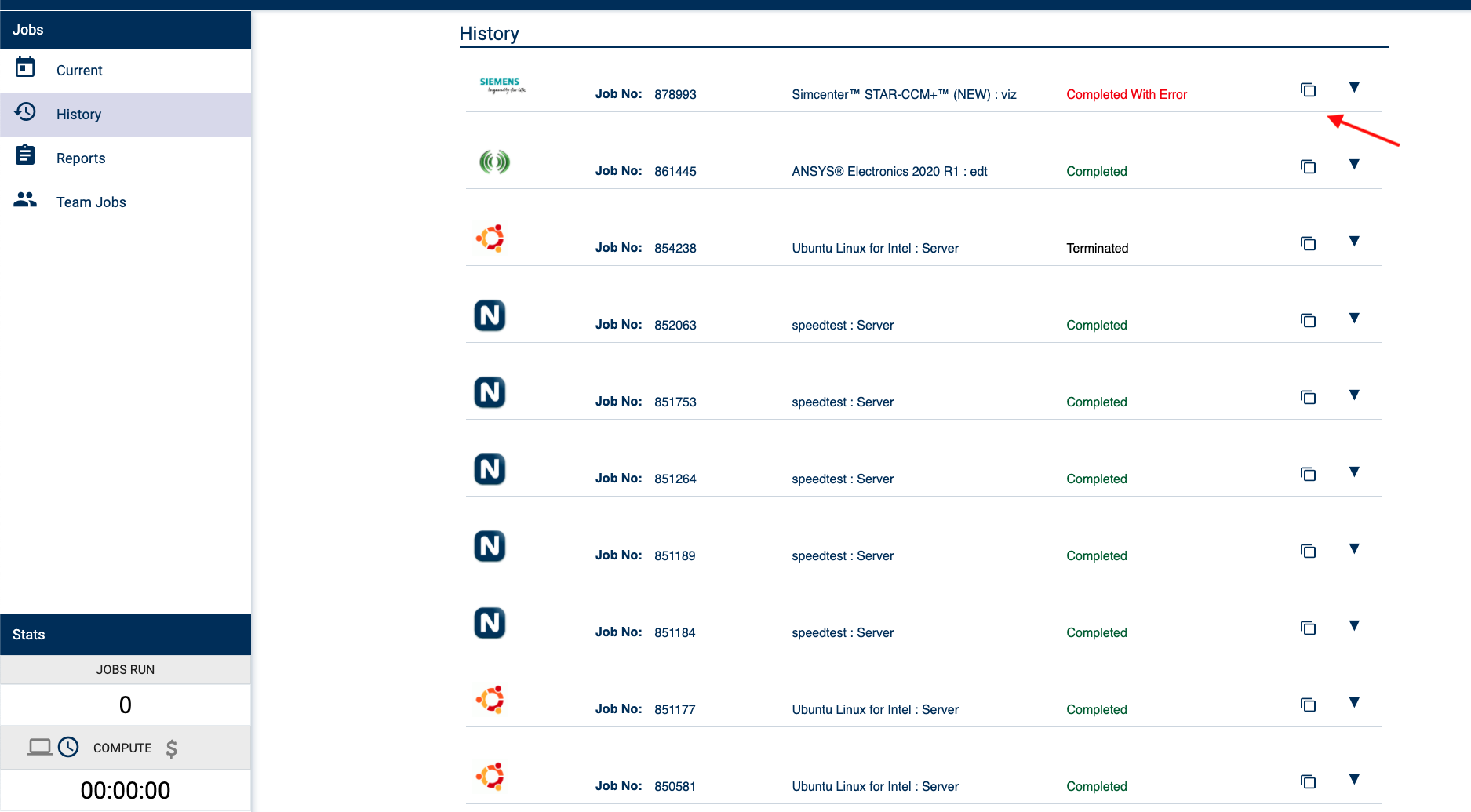Click the History page heading

click(490, 34)
